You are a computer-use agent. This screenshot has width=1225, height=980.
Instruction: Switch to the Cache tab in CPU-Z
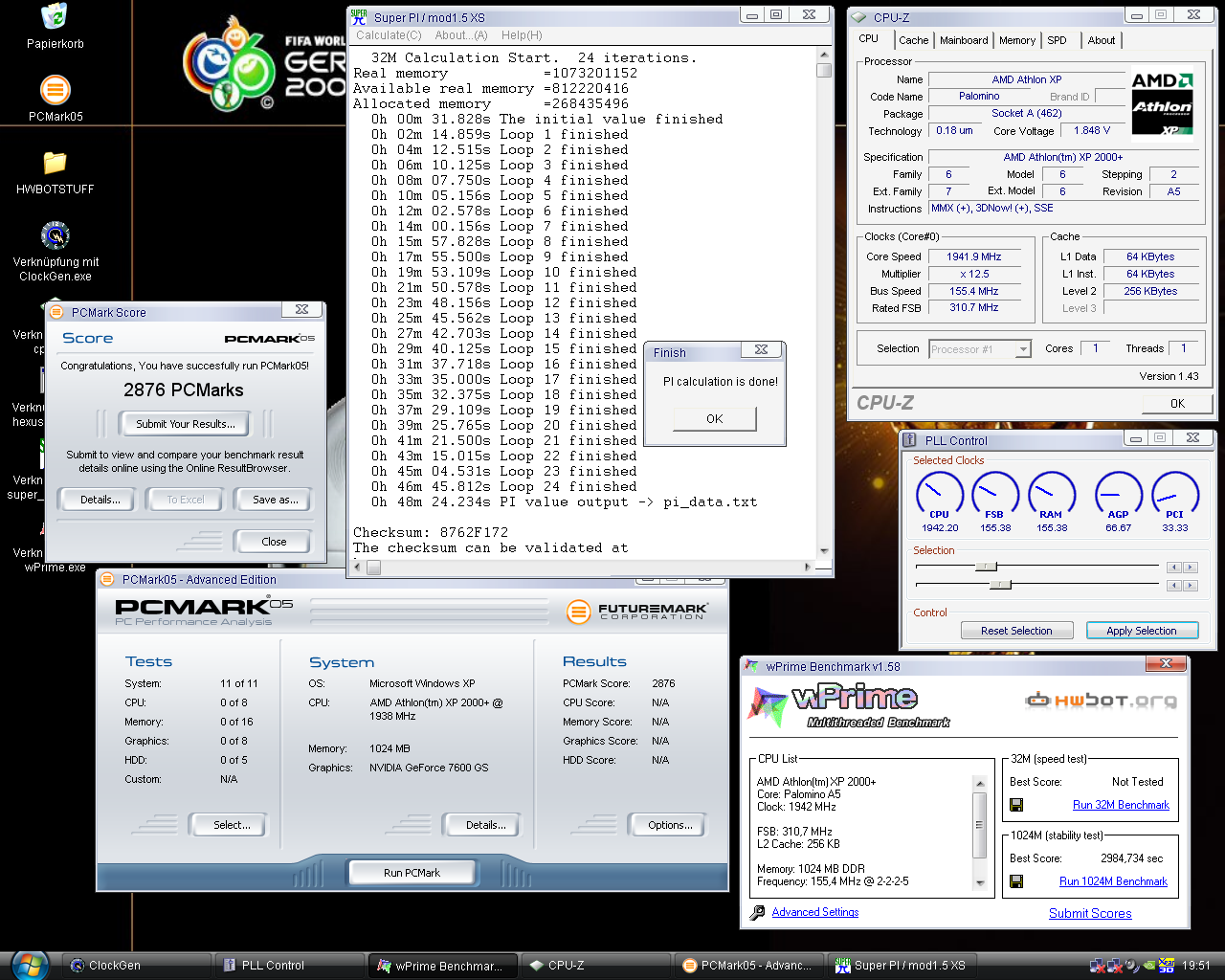pyautogui.click(x=913, y=40)
